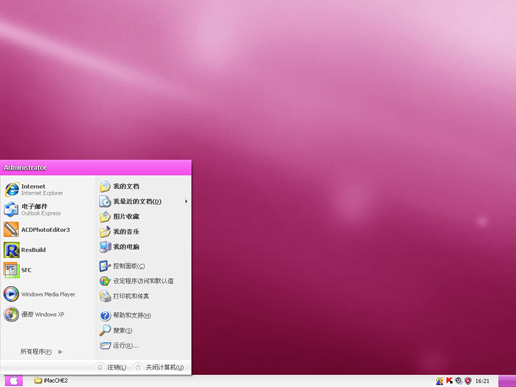
Task: Click the Apple logo Start button
Action: (14, 380)
